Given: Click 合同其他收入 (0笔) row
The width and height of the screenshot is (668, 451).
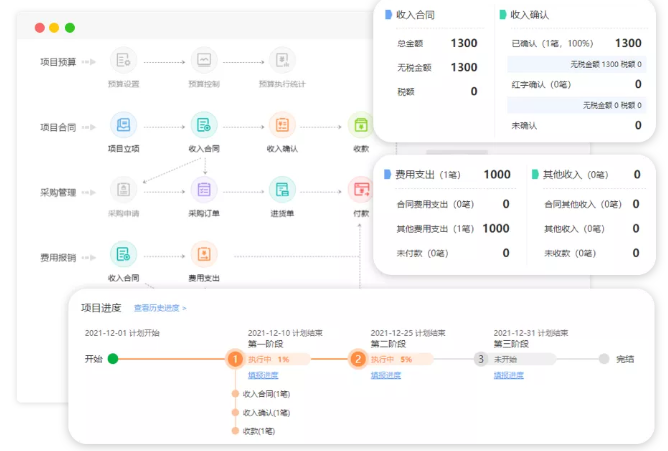Looking at the screenshot, I should pyautogui.click(x=592, y=204).
